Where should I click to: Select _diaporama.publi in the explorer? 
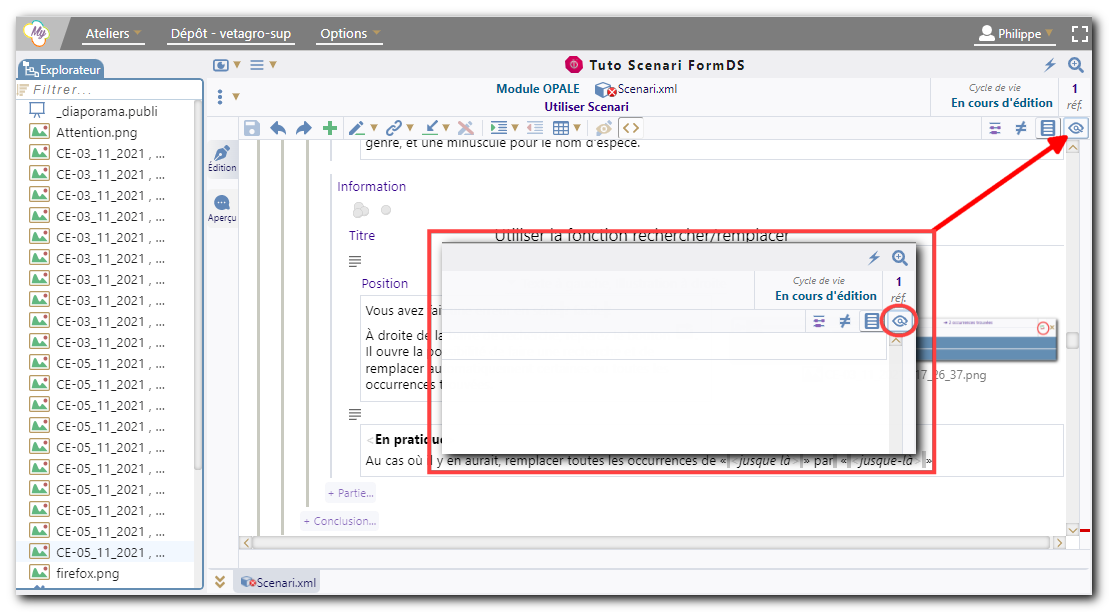106,111
